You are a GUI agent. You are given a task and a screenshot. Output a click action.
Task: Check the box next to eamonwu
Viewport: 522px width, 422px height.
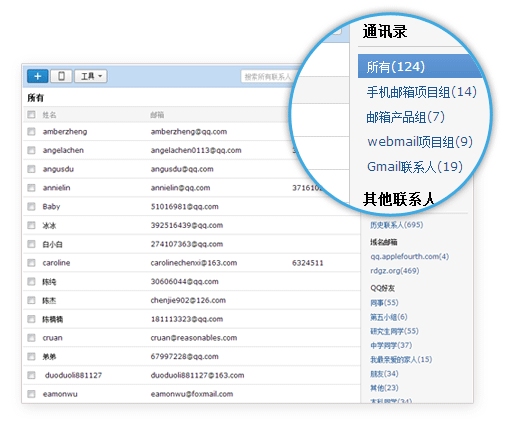point(31,394)
